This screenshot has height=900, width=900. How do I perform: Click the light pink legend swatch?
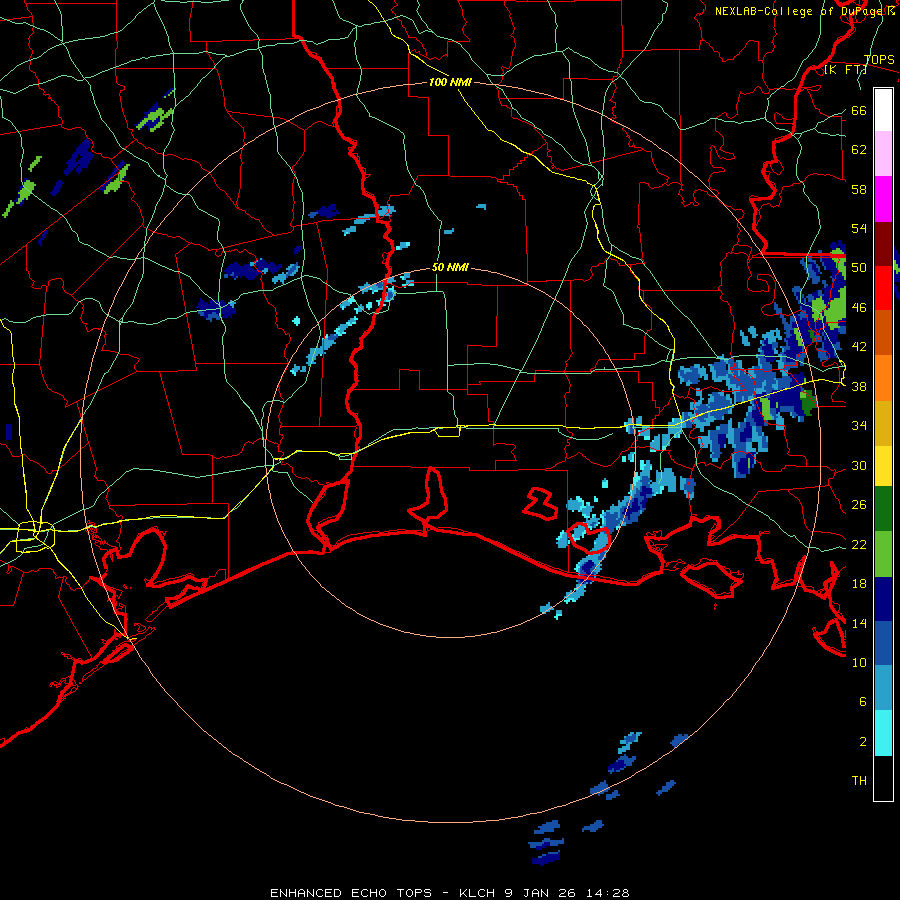point(883,153)
